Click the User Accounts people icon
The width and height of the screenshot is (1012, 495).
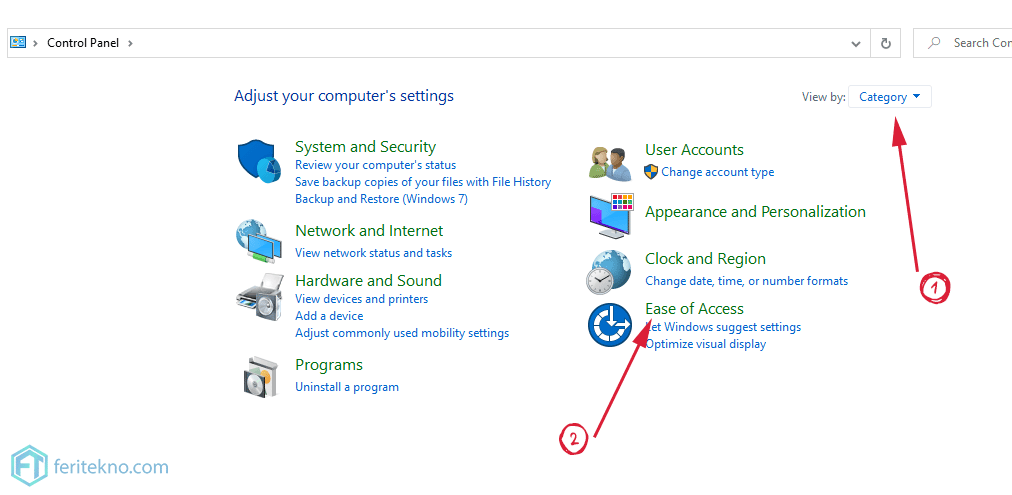pyautogui.click(x=611, y=164)
